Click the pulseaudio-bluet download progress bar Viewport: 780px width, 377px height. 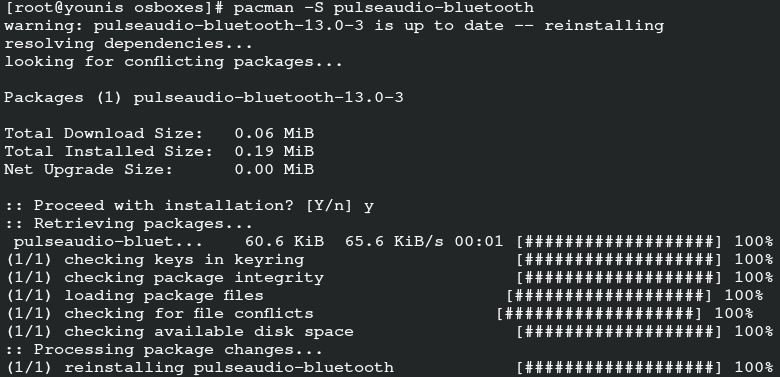pyautogui.click(x=619, y=242)
